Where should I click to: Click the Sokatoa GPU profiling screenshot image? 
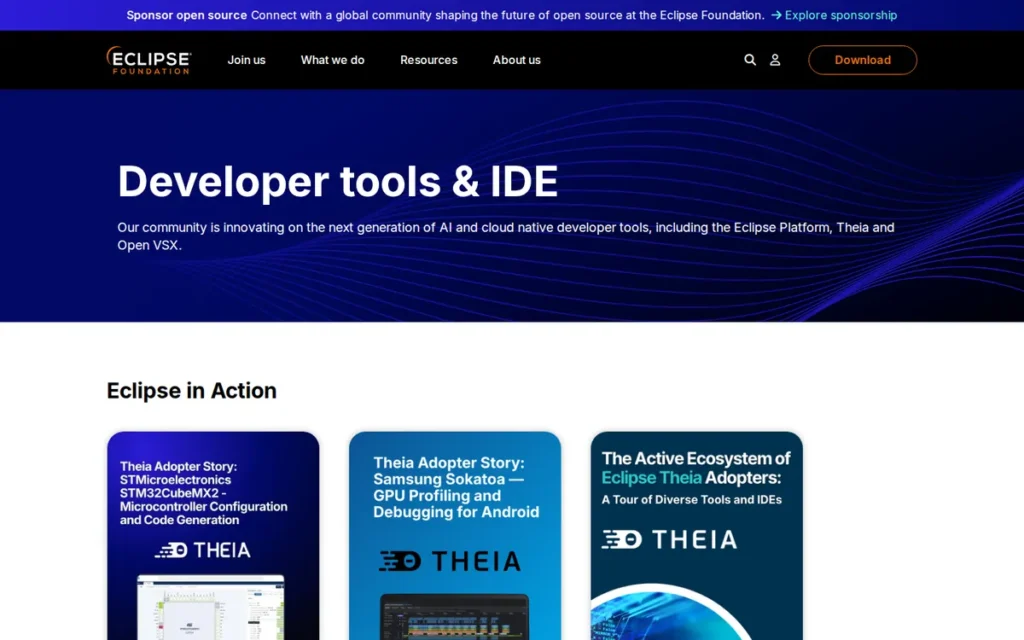click(x=455, y=617)
